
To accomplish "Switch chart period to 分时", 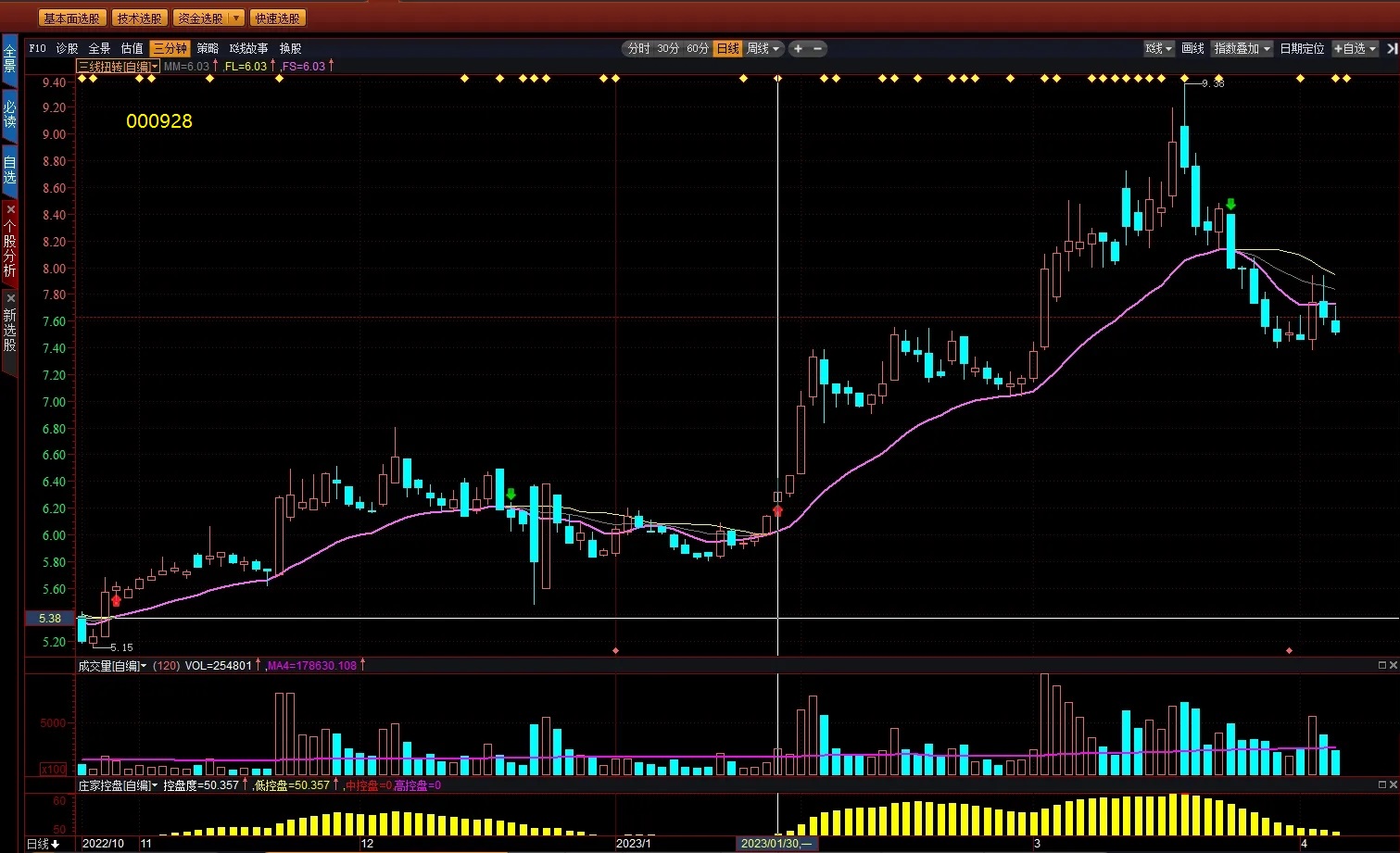I will (x=638, y=48).
